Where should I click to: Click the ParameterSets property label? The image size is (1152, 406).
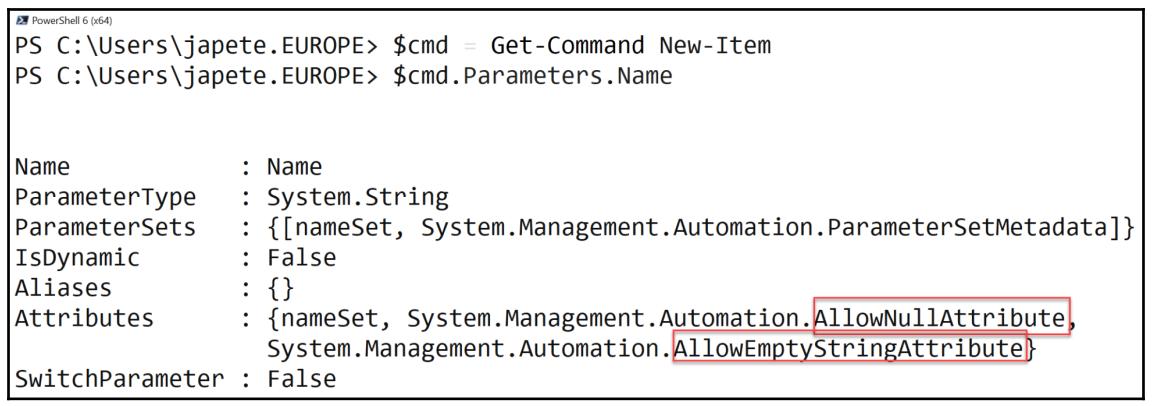pos(106,228)
